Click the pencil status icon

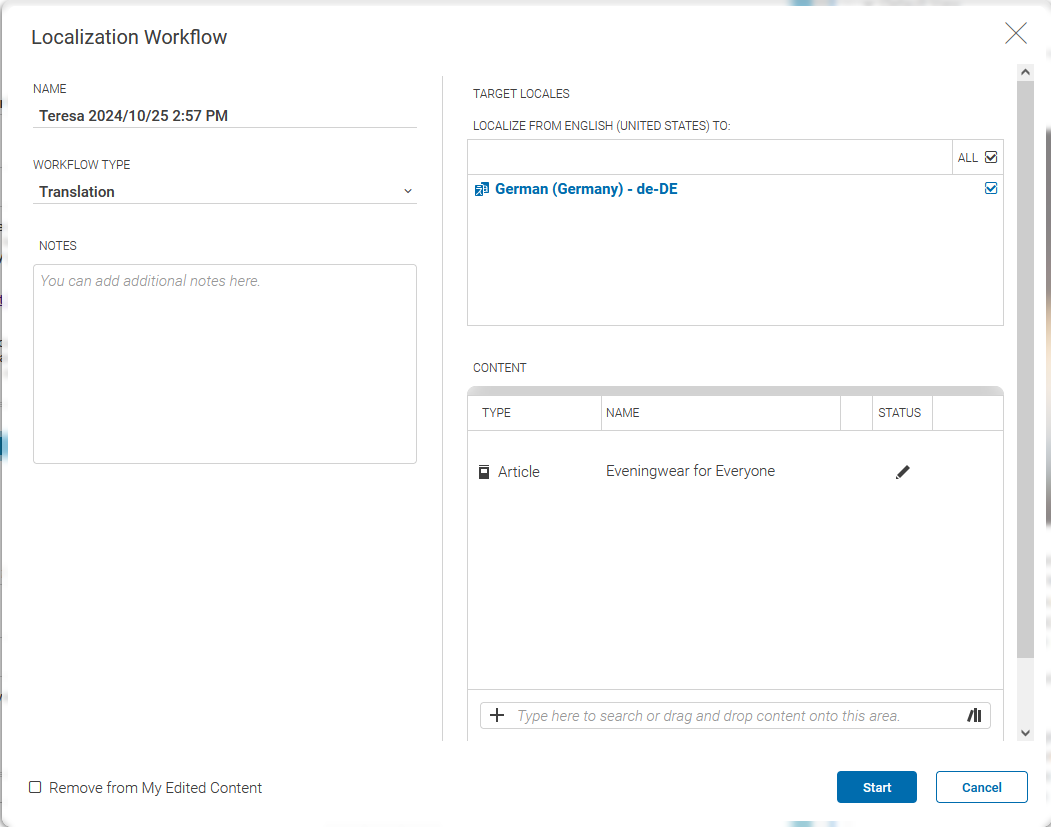[903, 472]
